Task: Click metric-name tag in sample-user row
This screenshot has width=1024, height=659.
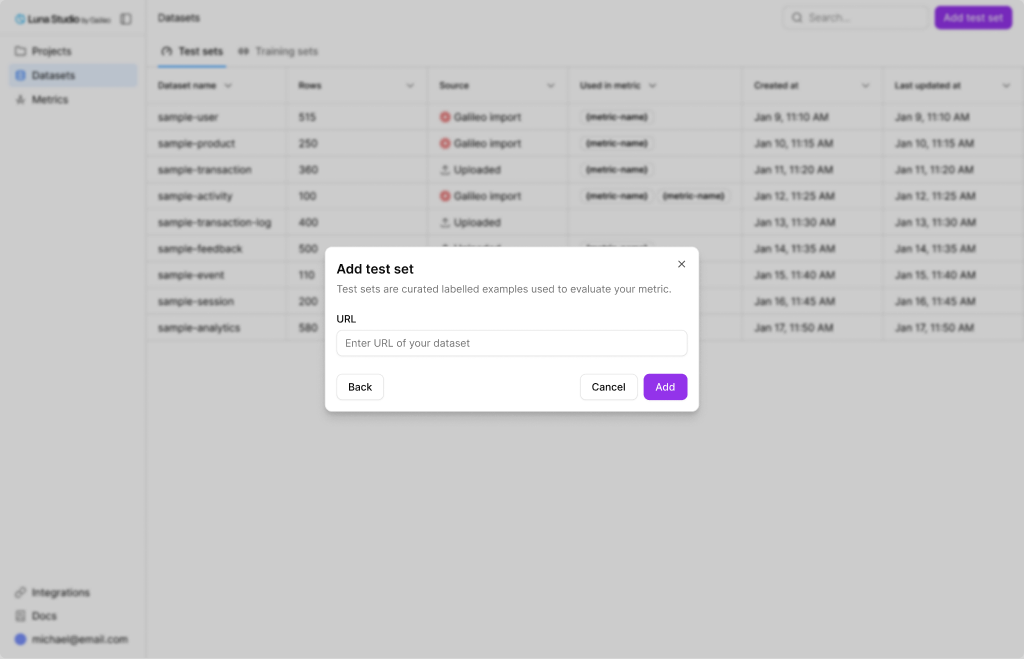Action: tap(616, 117)
